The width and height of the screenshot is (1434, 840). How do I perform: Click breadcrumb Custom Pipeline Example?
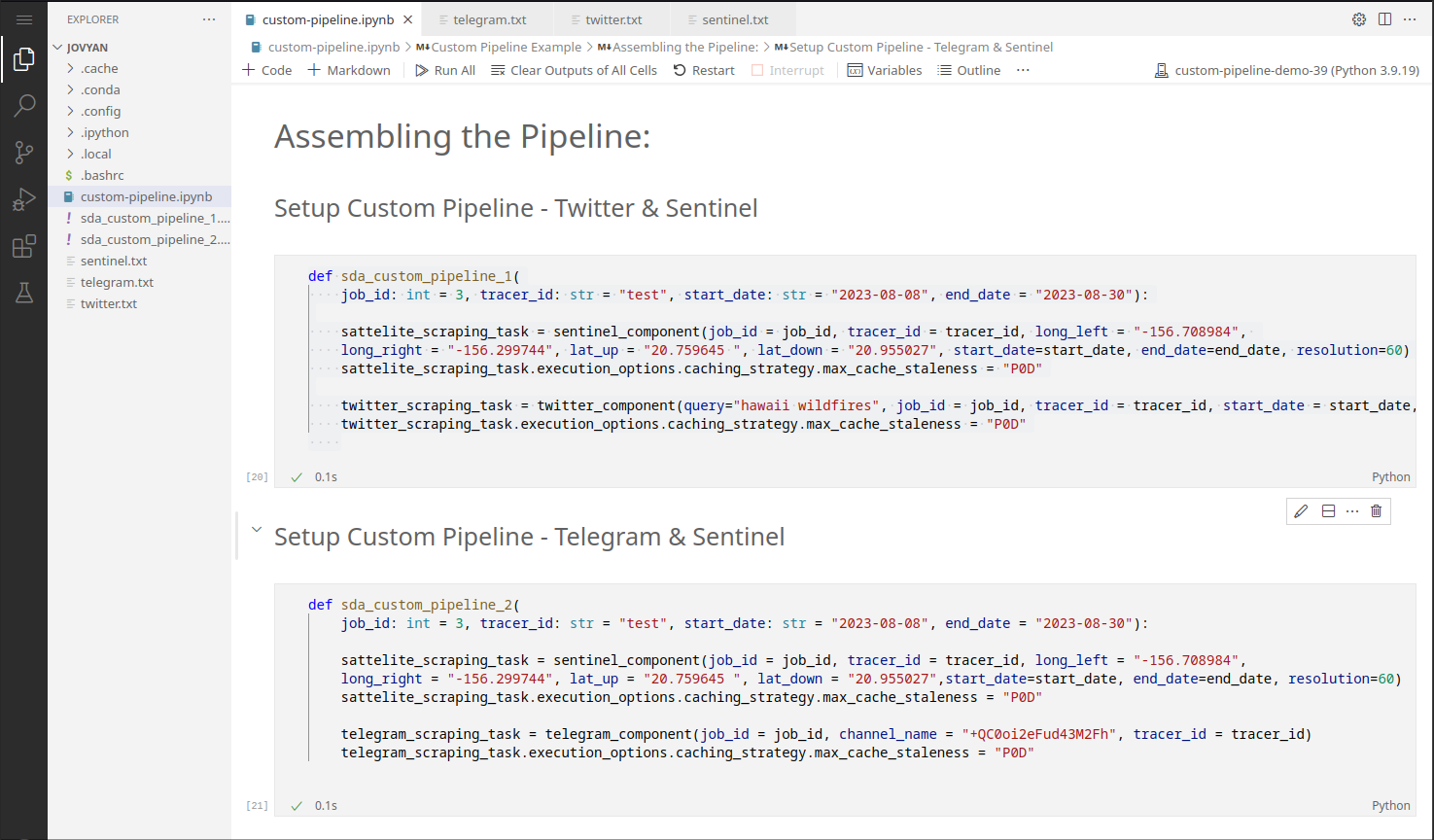(506, 47)
